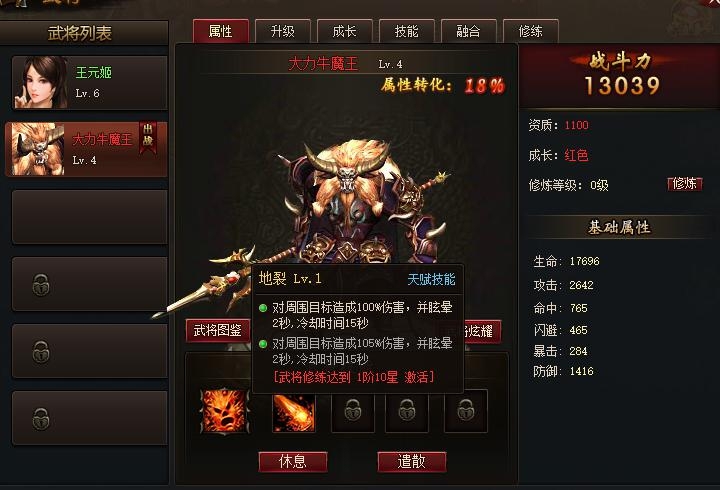720x490 pixels.
Task: Click the fourth locked skill slot
Action: (407, 411)
